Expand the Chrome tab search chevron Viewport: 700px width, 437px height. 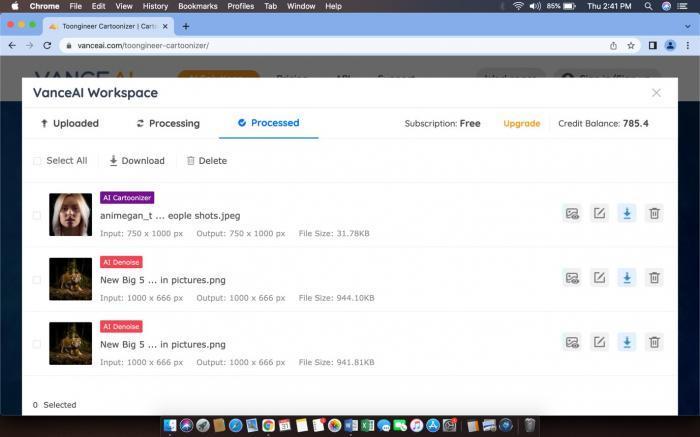pos(688,26)
